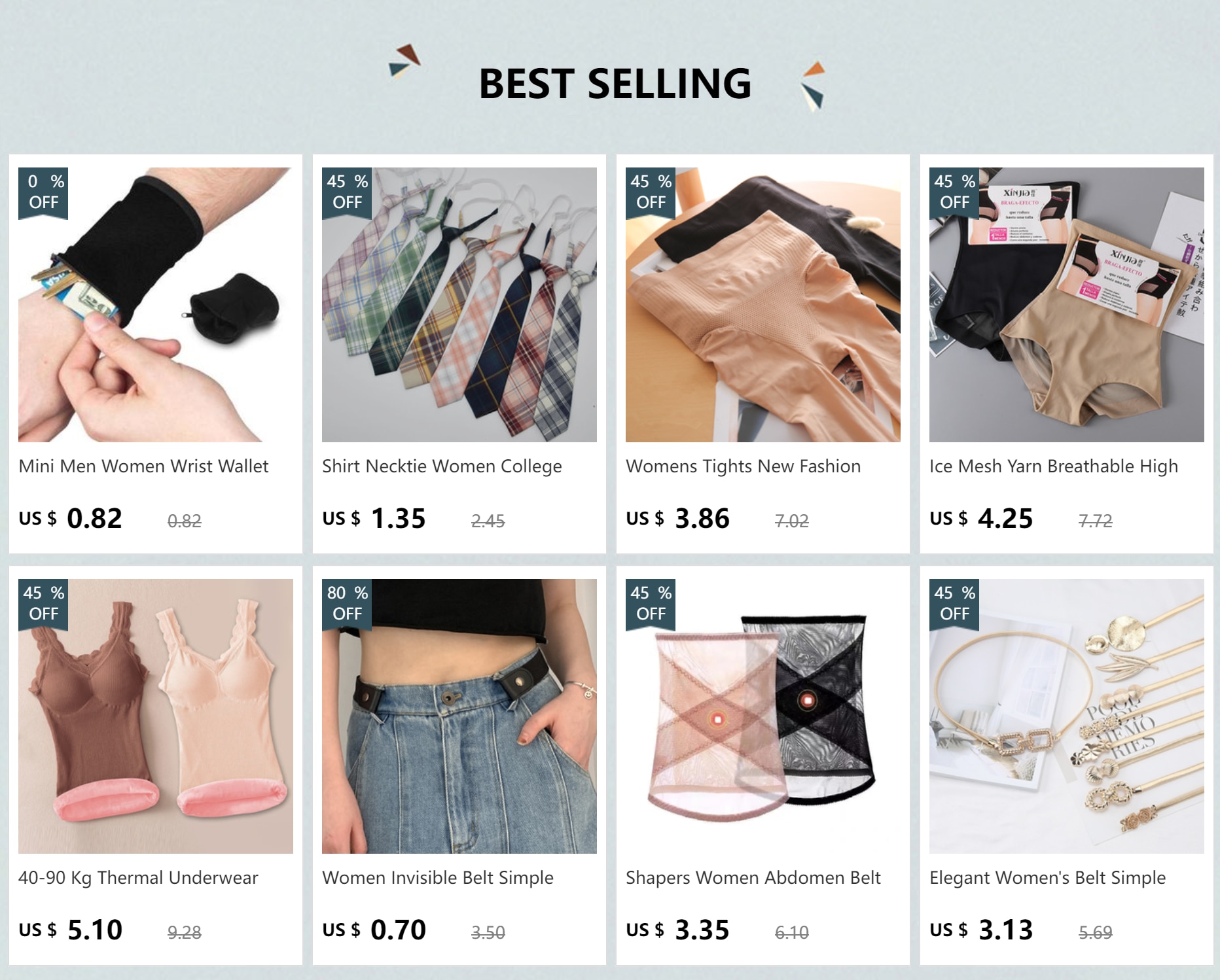Screen dimensions: 1220x980
Task: Open the invisible belt on jeans image
Action: pos(459,716)
